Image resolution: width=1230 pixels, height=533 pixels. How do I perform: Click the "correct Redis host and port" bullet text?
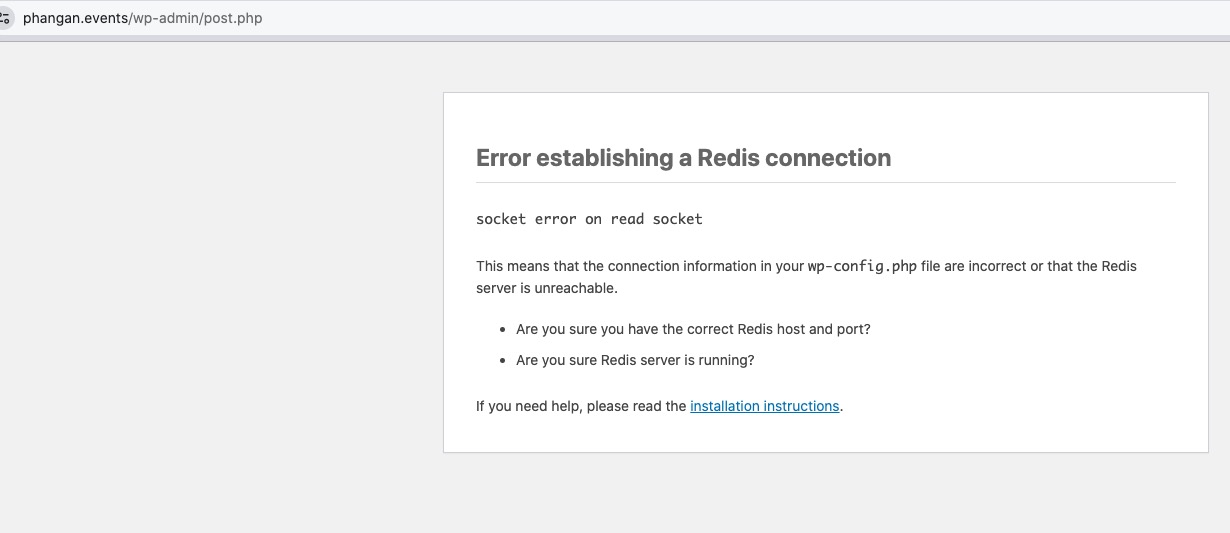[693, 329]
